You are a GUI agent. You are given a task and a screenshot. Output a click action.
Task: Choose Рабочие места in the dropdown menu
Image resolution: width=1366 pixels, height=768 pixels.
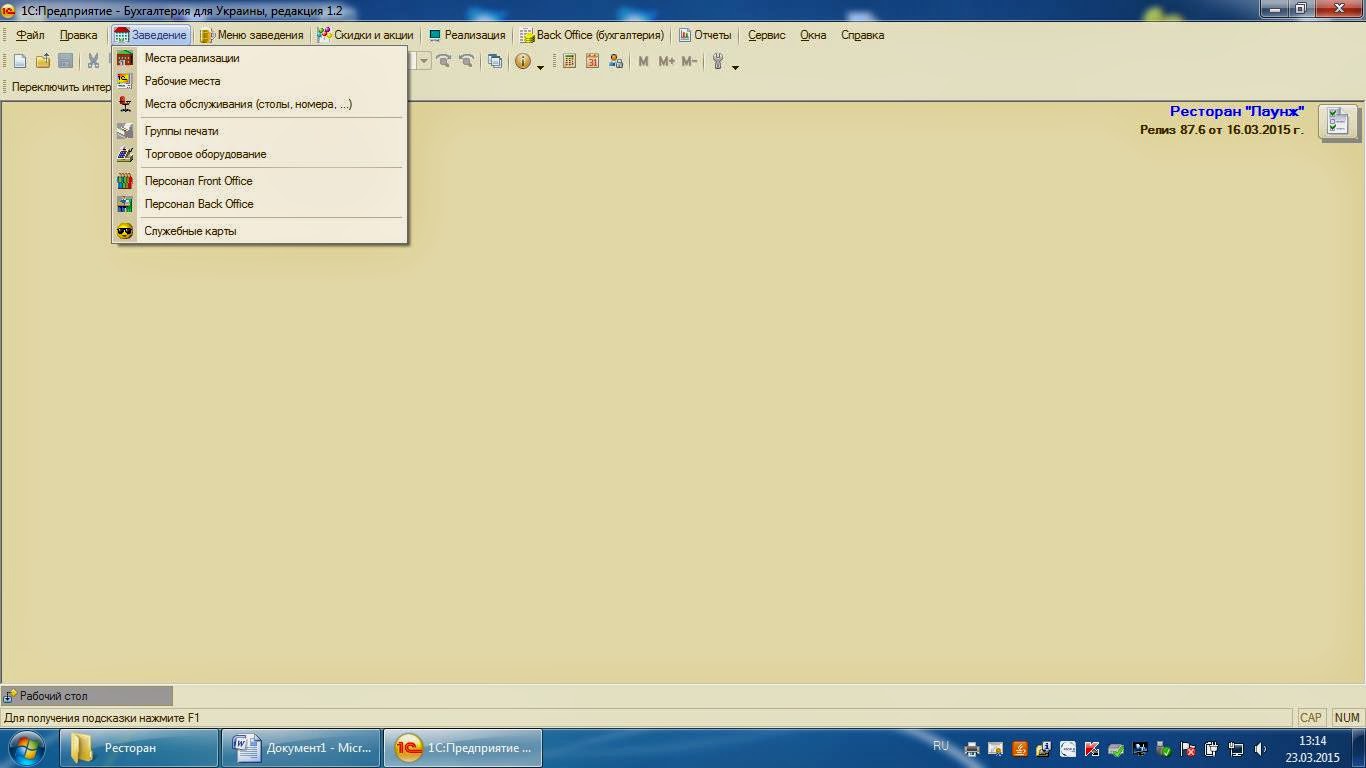pos(260,81)
